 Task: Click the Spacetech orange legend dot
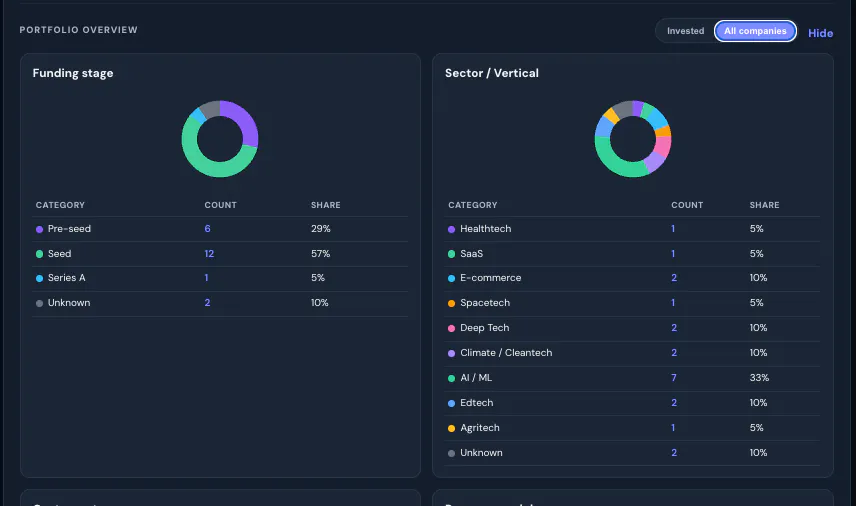451,303
